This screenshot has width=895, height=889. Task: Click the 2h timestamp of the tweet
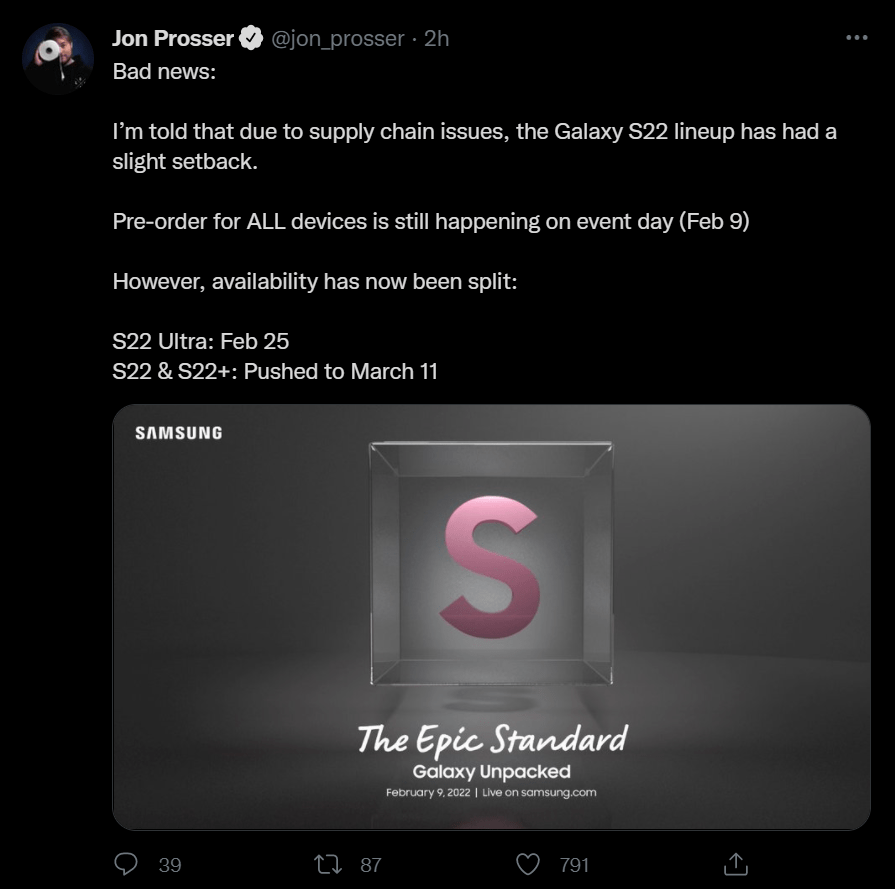click(x=436, y=39)
